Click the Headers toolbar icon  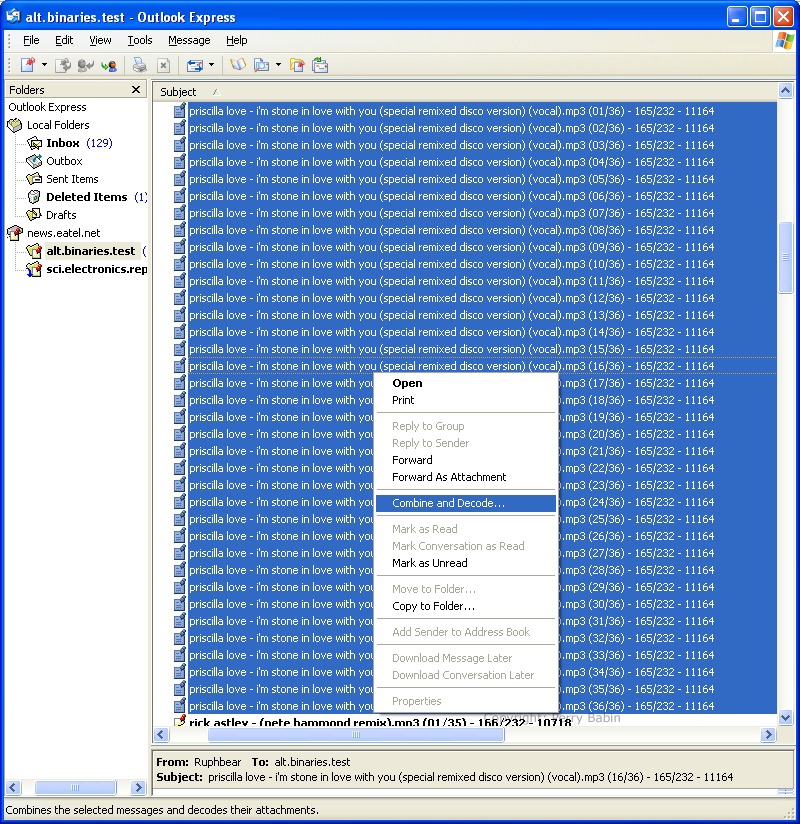pos(320,65)
